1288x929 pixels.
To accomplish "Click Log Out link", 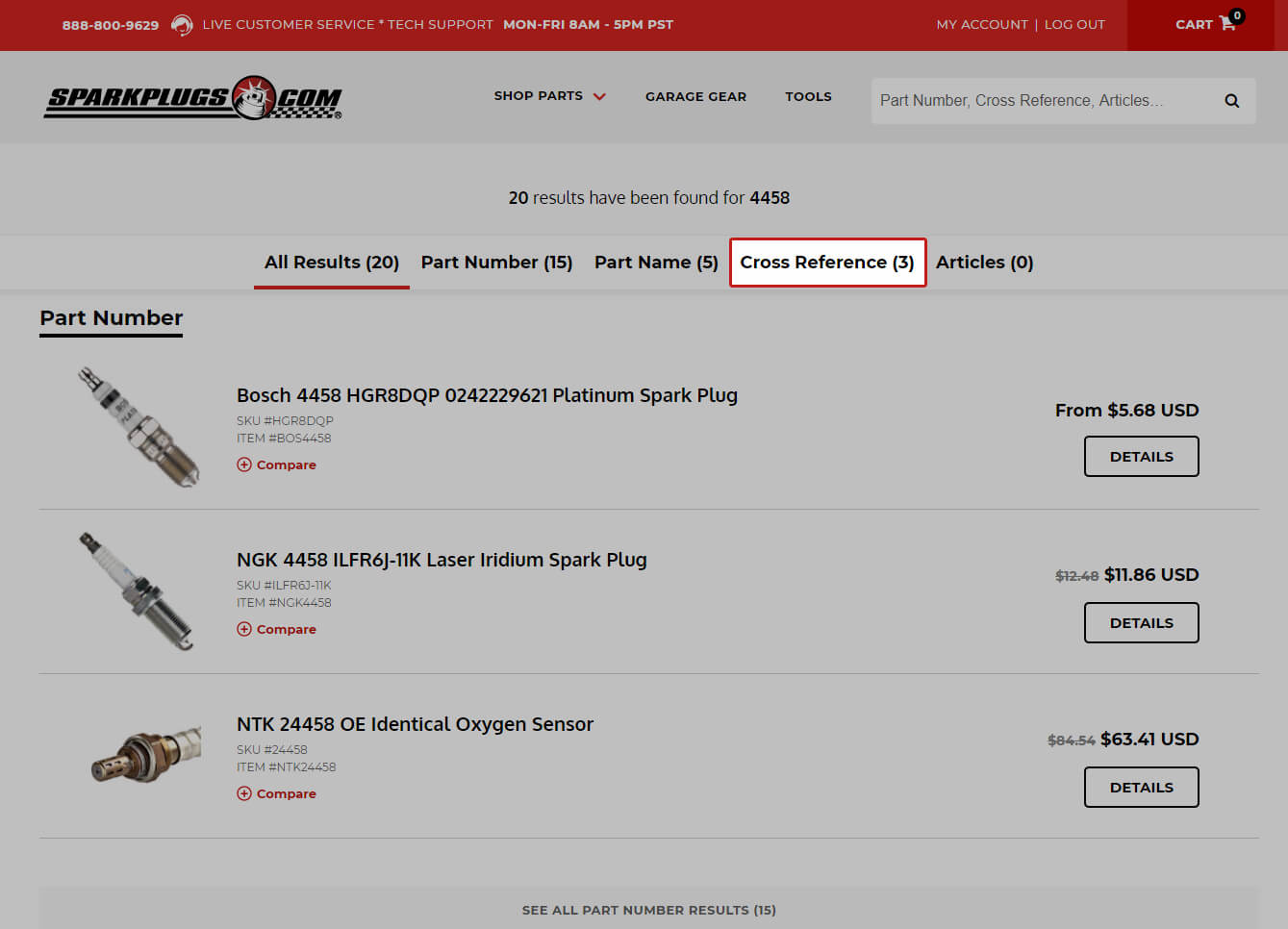I will (x=1074, y=24).
